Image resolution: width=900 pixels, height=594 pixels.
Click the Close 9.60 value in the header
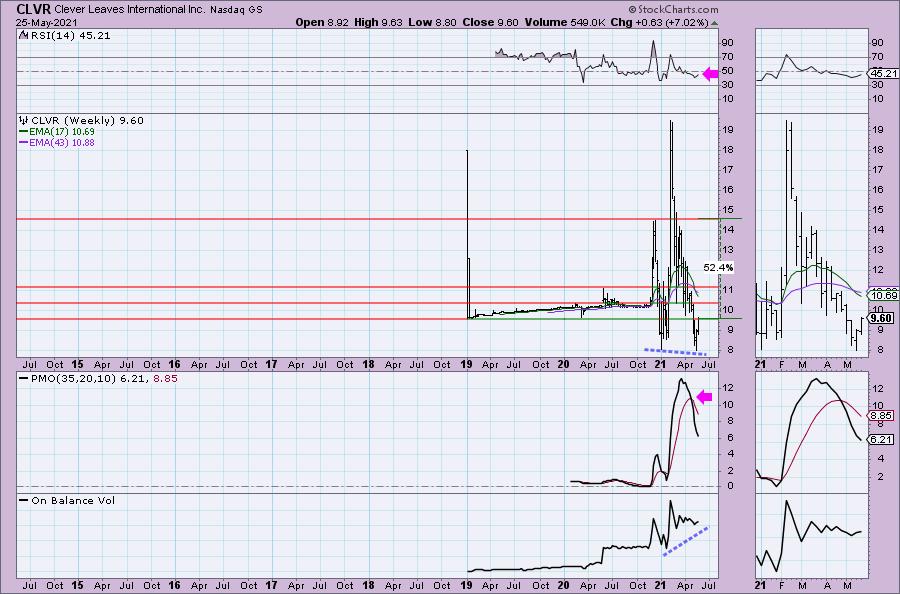pyautogui.click(x=490, y=22)
